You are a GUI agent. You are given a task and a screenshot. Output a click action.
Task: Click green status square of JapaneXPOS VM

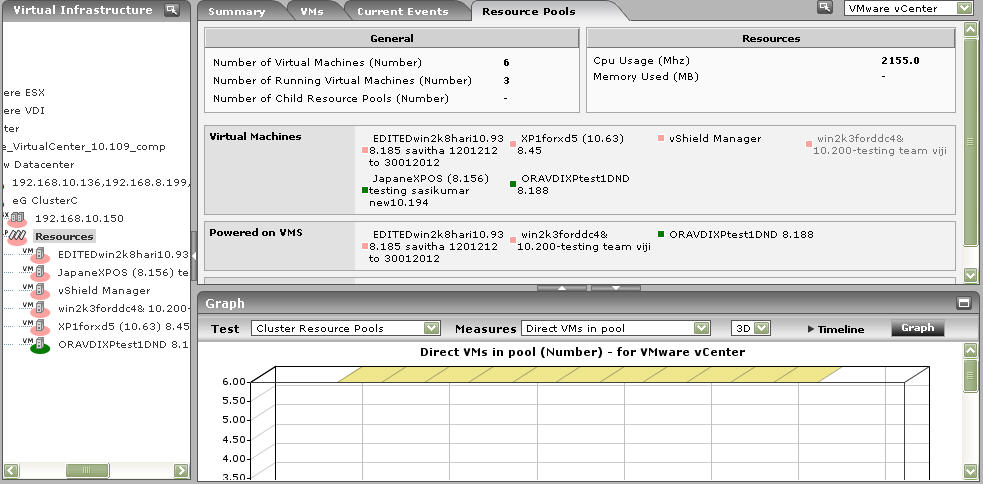[365, 190]
